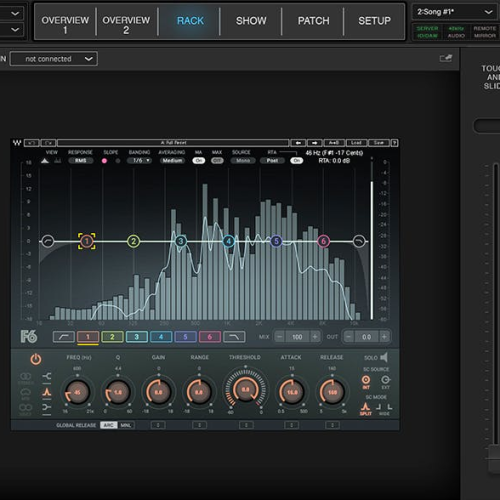Select the gray slope option

click(118, 161)
